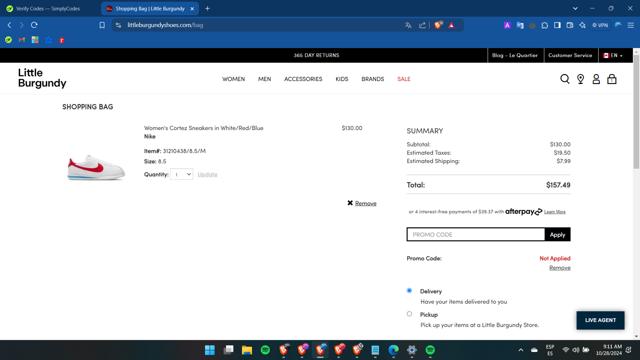640x360 pixels.
Task: Click the browser address bar URL
Action: [x=165, y=25]
